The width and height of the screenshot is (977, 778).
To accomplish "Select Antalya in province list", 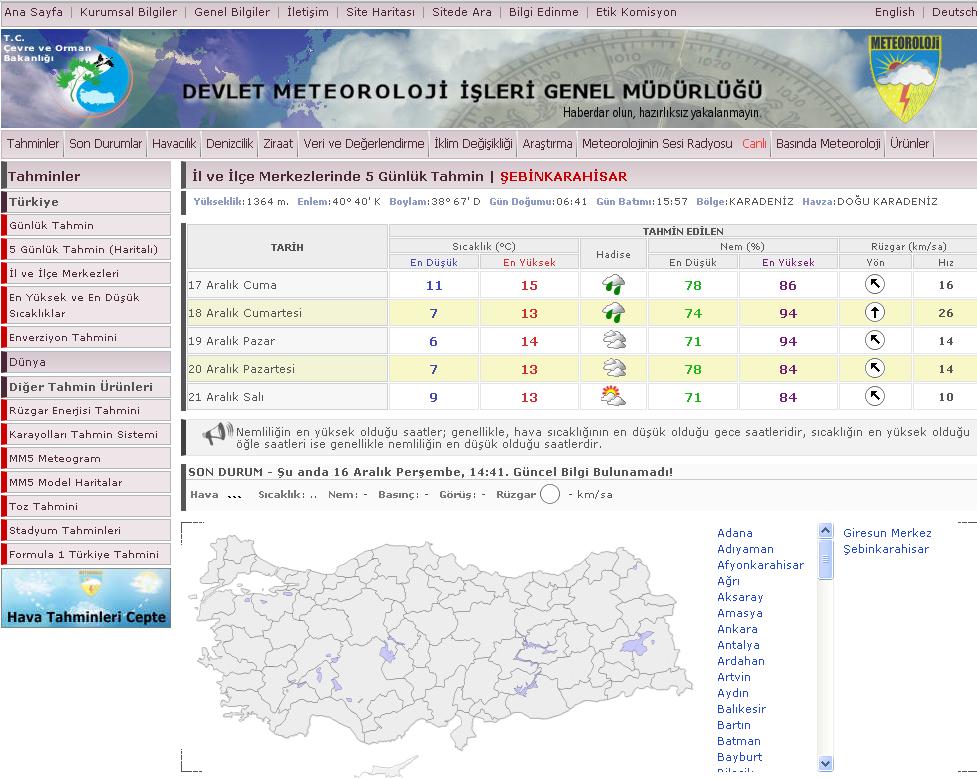I will (738, 645).
